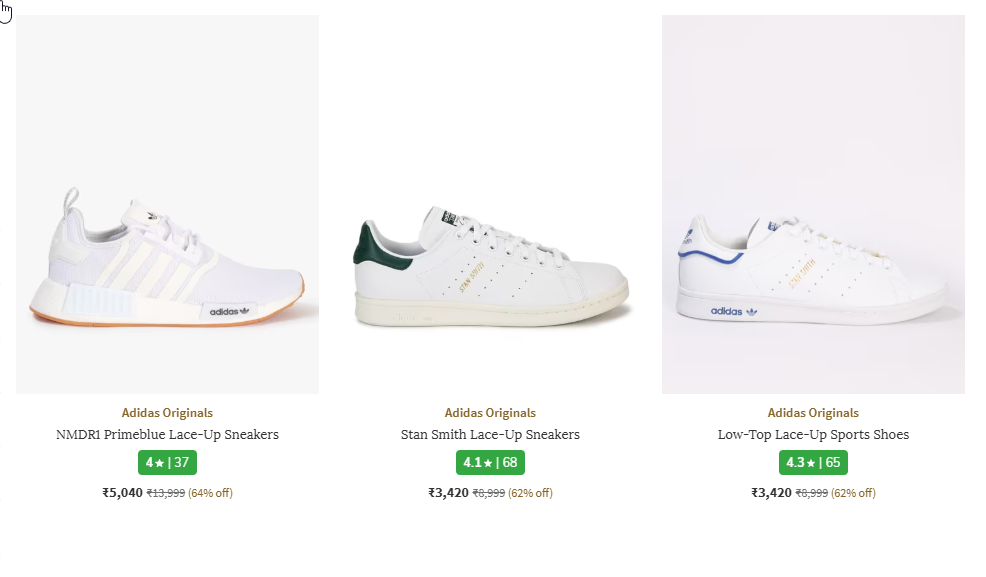
Task: Click the struck-through ₹8,999 price under Stan Smith
Action: pos(488,493)
